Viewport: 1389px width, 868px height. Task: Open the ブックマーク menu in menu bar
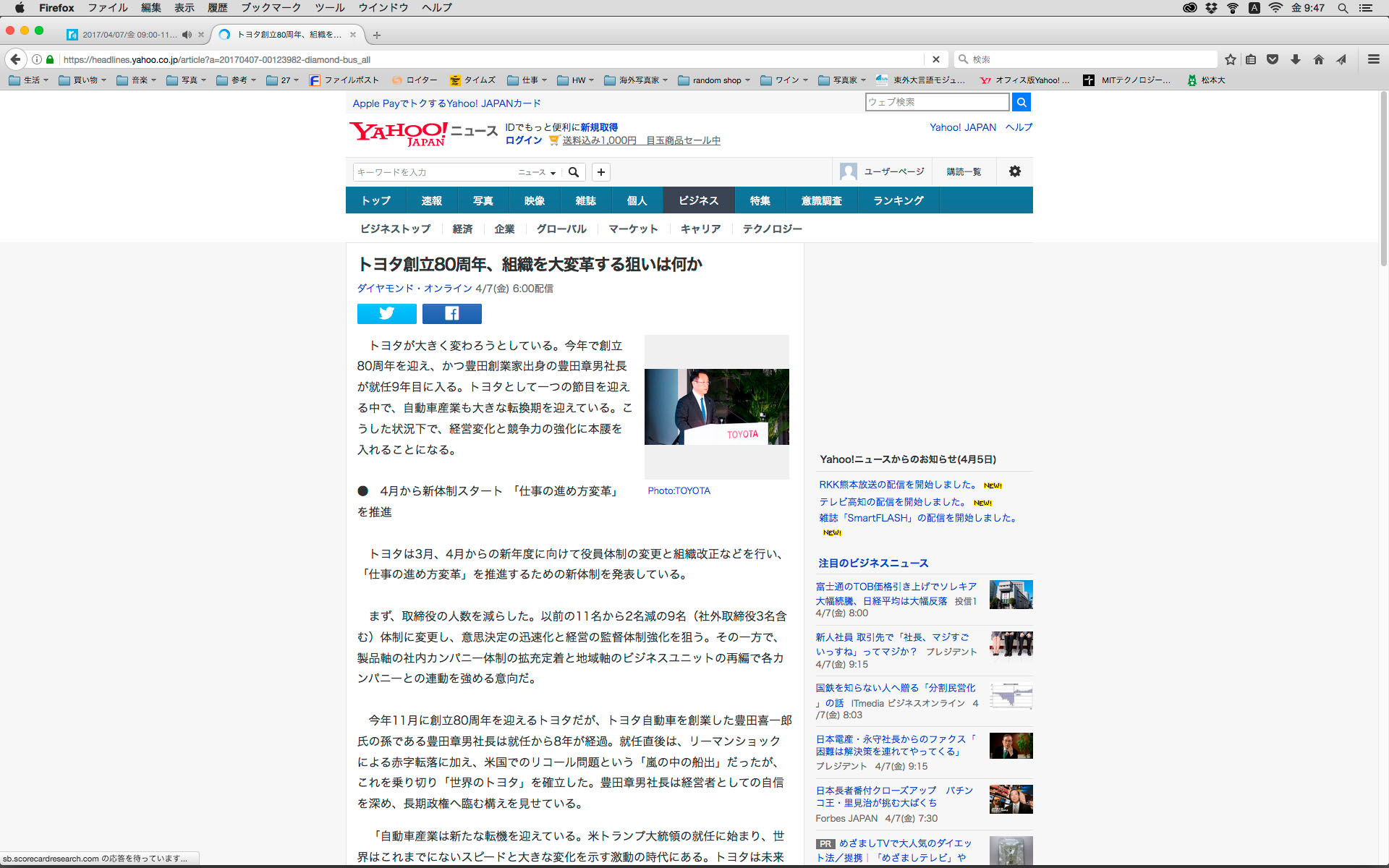[271, 7]
